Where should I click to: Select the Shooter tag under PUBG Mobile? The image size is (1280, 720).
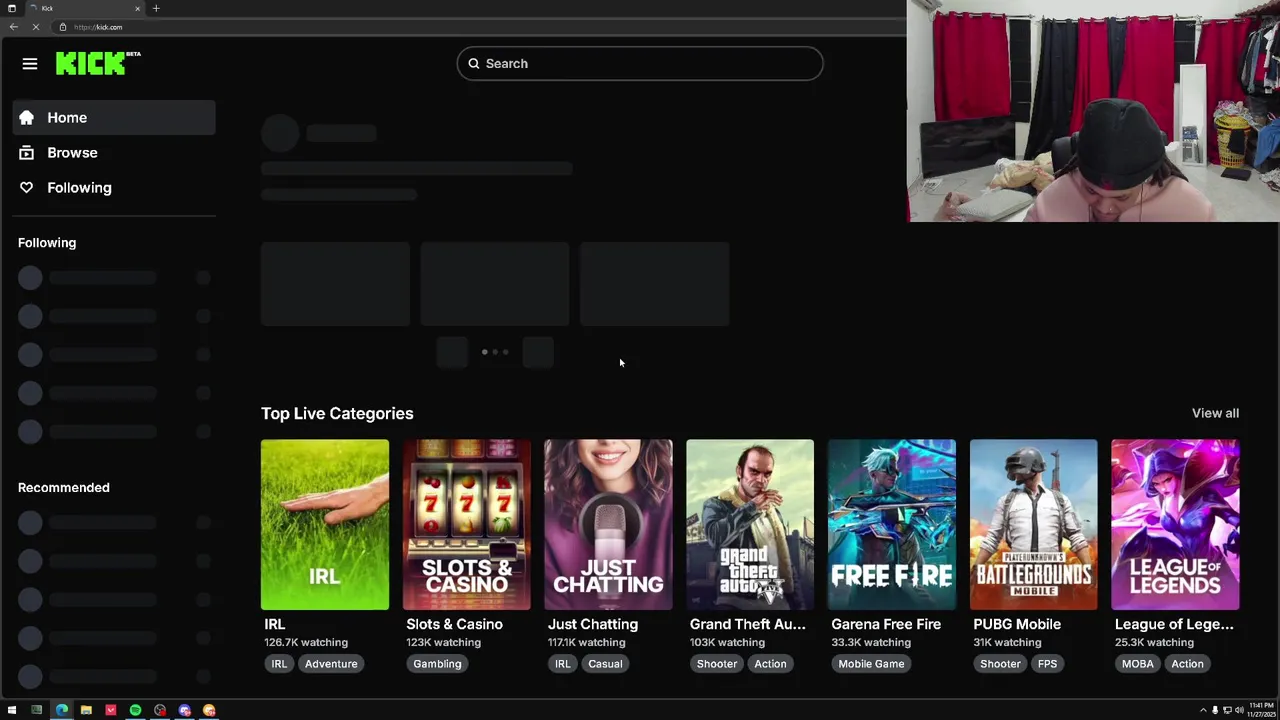pyautogui.click(x=1000, y=664)
